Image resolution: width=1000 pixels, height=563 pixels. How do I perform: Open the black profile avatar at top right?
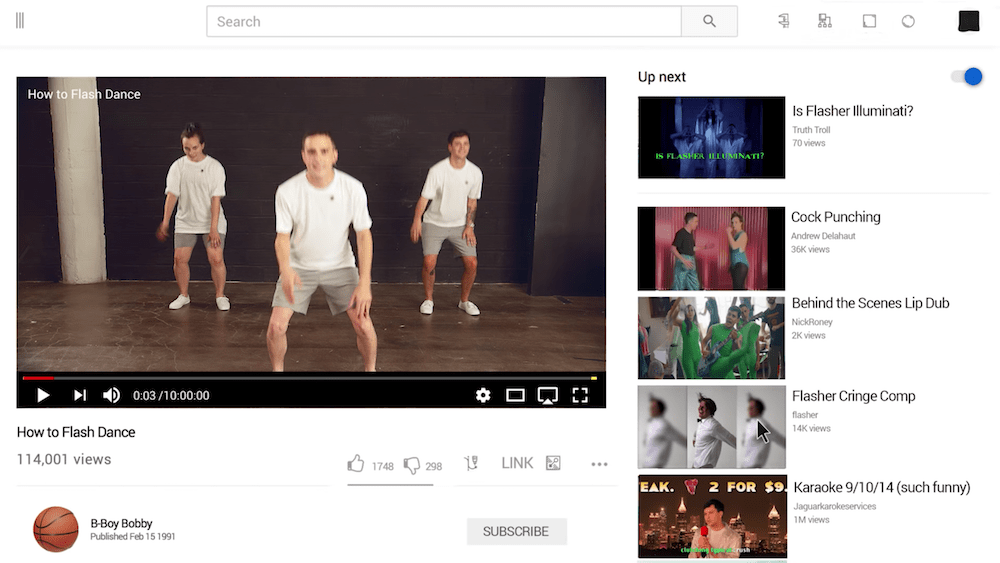pos(968,21)
